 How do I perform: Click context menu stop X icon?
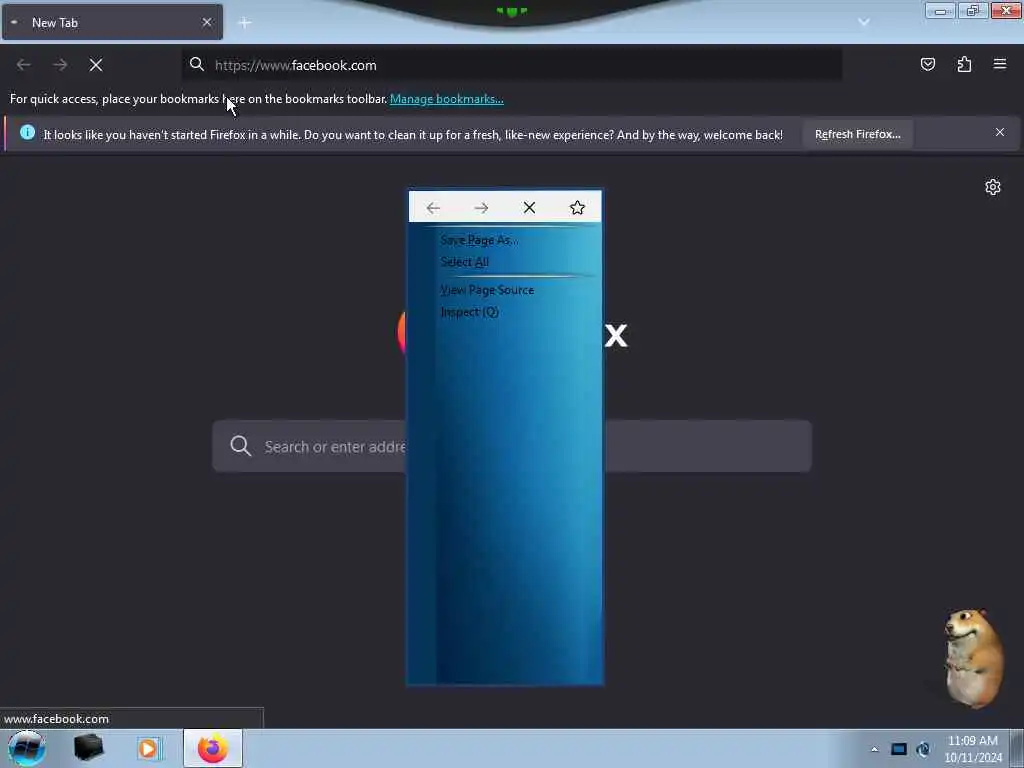[530, 208]
